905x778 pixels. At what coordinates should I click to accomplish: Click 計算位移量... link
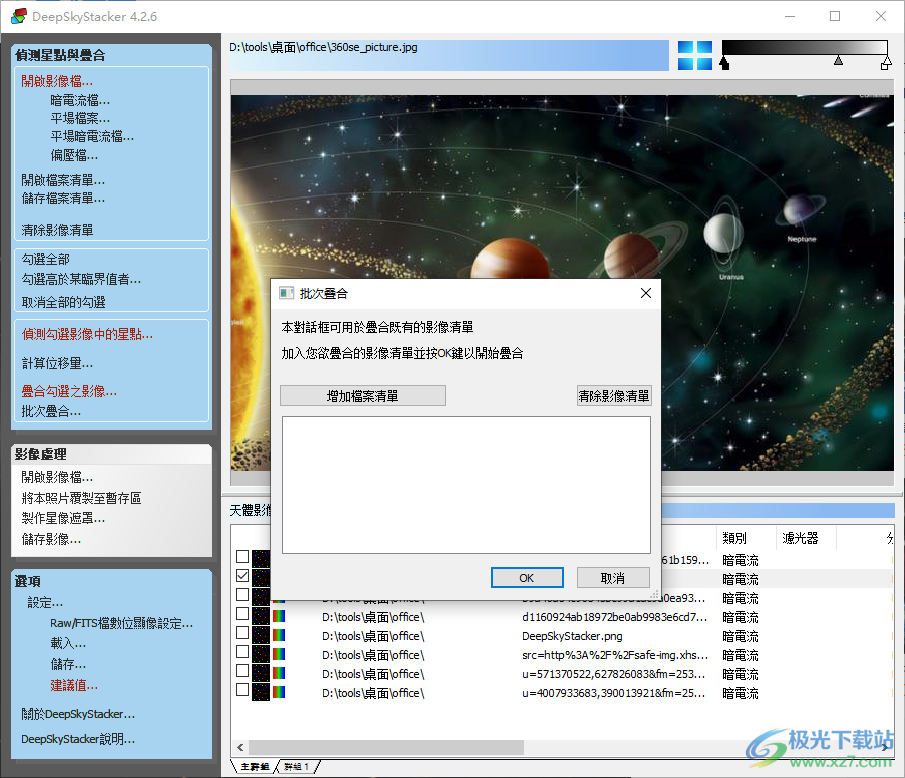57,363
